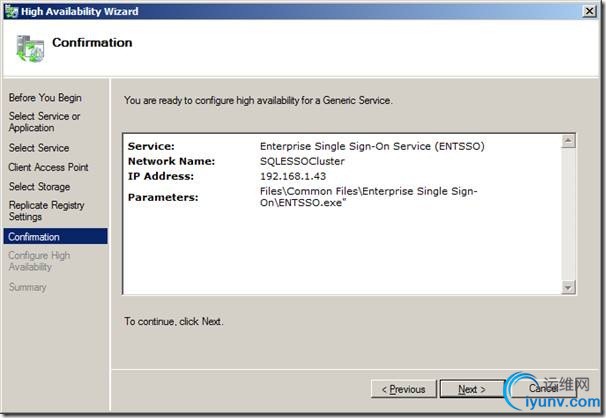
Task: Open the Select Service or Application step
Action: (44, 122)
